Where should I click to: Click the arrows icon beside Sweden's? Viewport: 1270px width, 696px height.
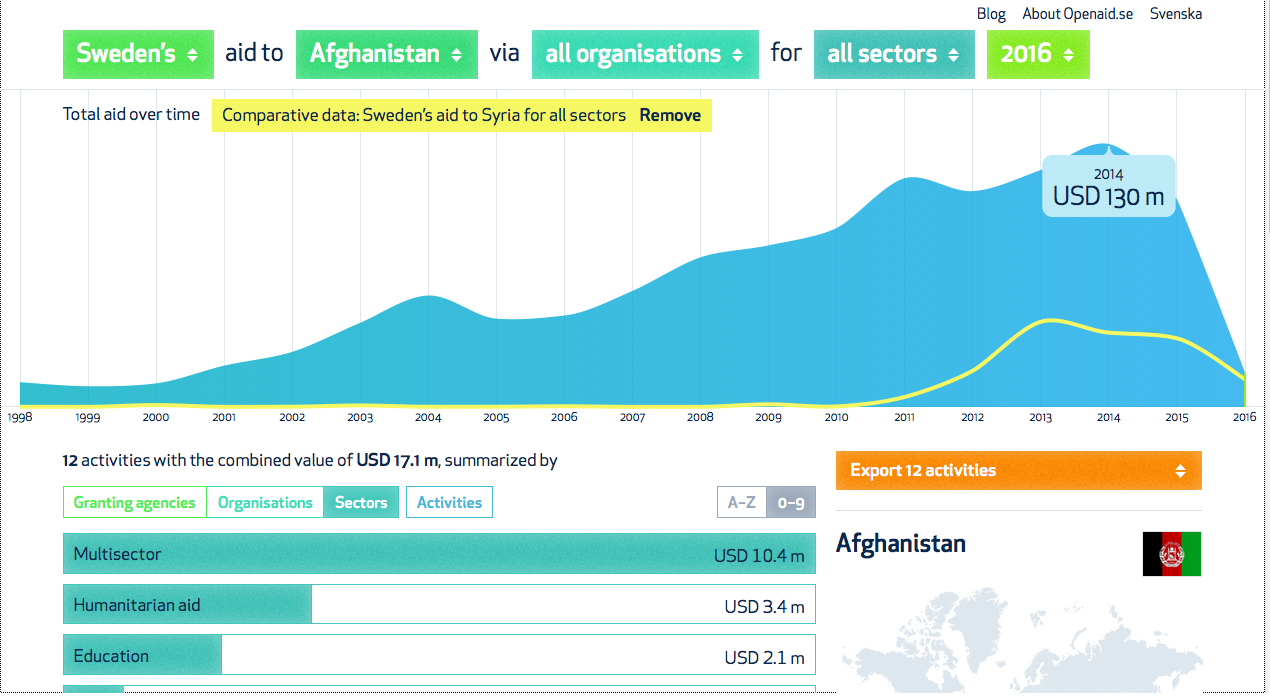192,55
